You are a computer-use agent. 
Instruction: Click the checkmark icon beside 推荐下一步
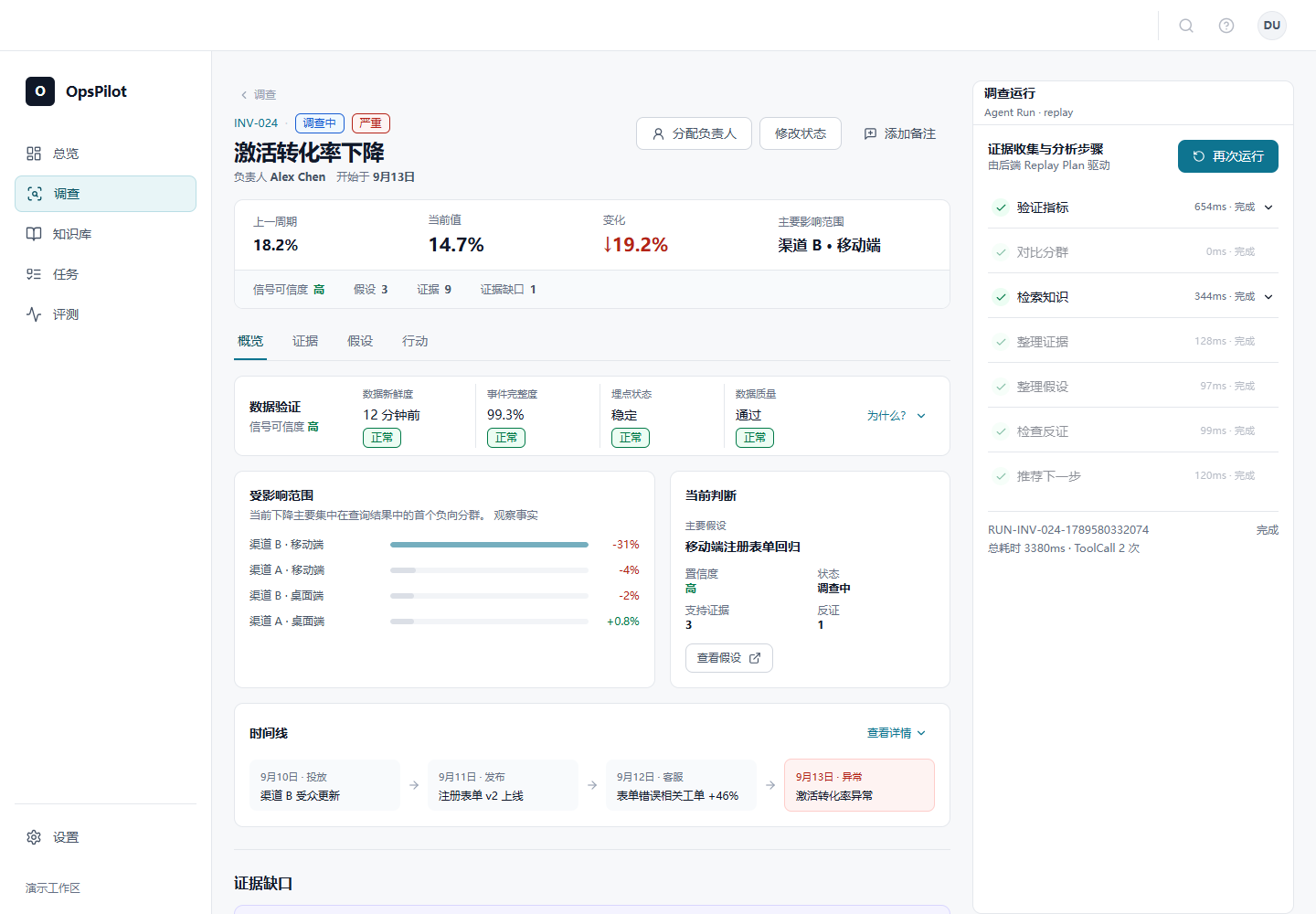pos(1002,476)
